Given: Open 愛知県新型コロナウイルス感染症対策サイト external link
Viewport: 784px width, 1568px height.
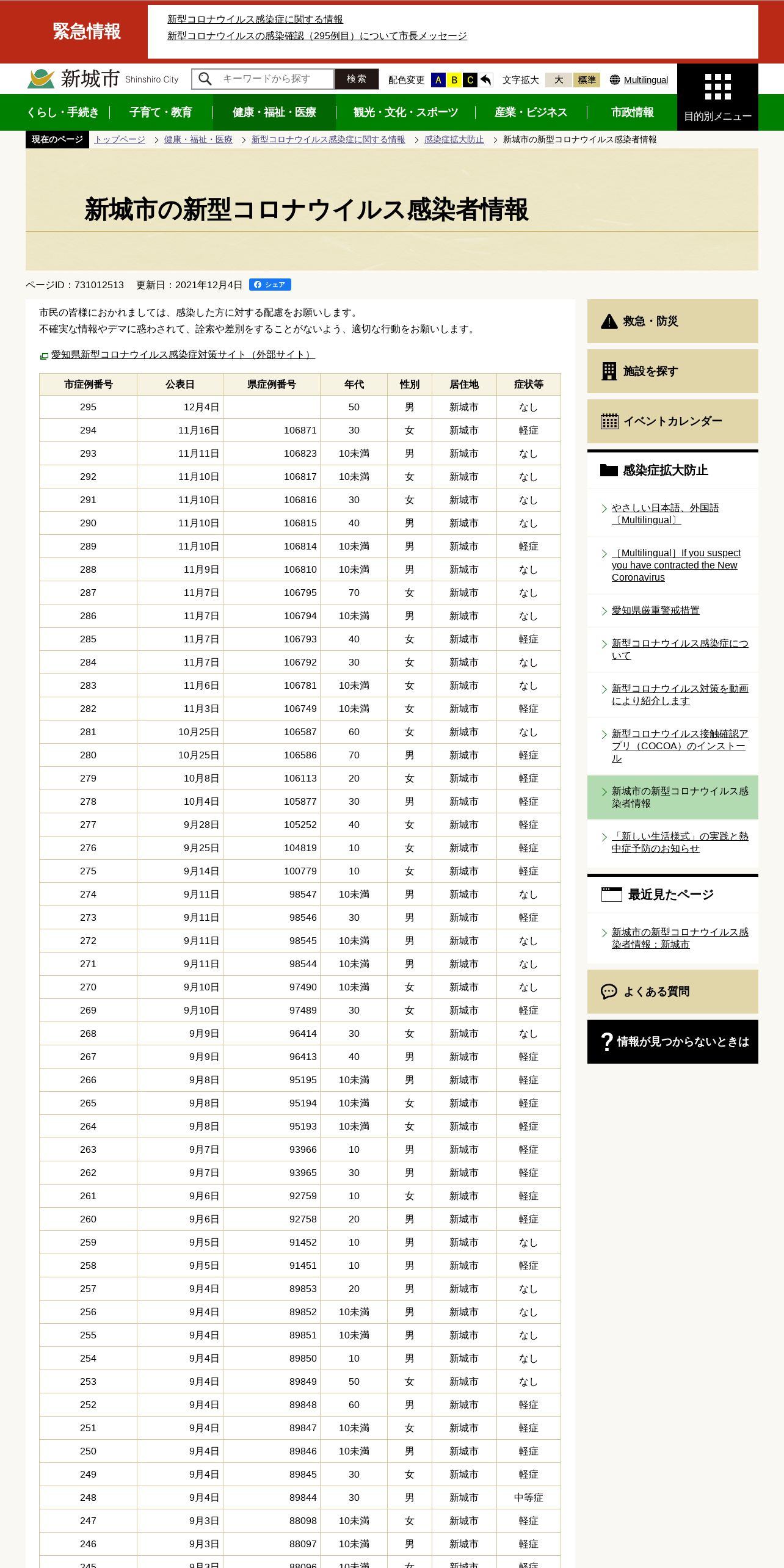Looking at the screenshot, I should pos(183,355).
